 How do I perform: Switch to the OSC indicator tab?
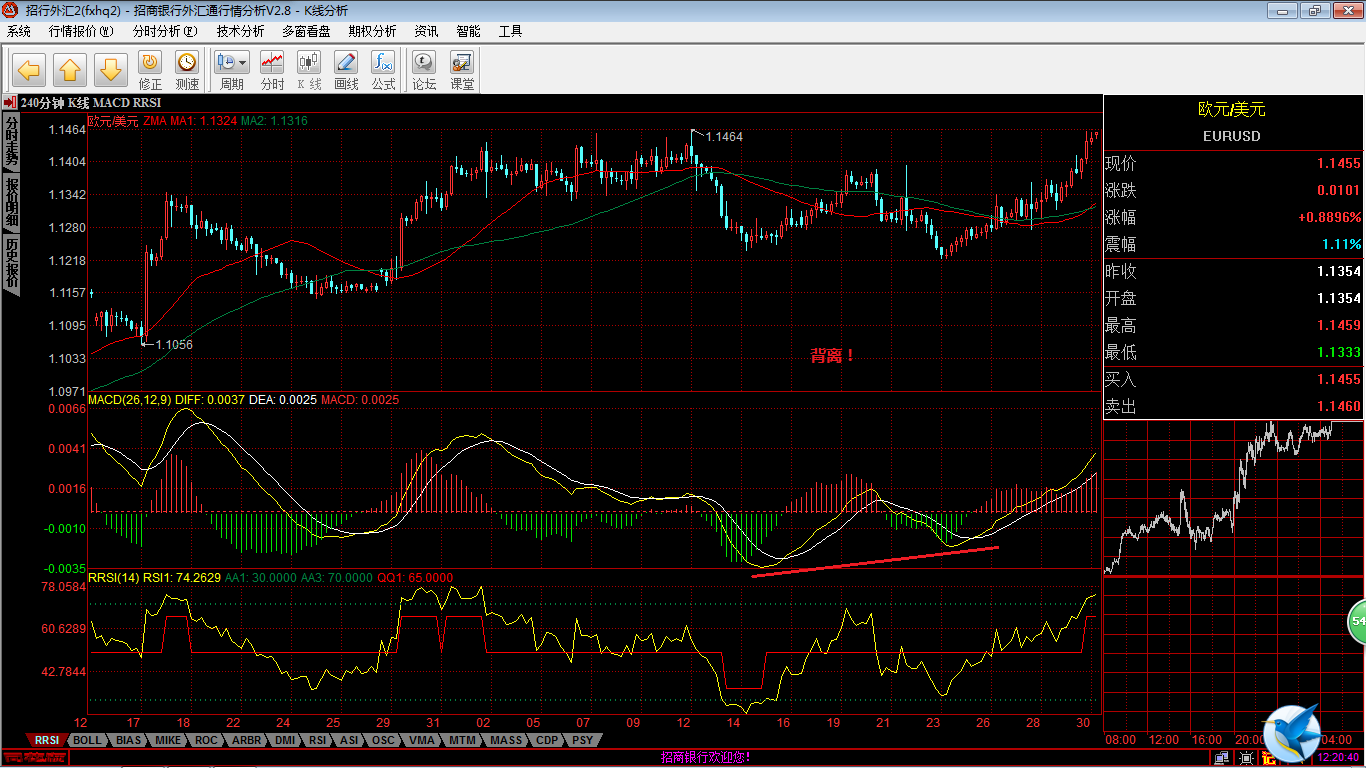coord(383,740)
